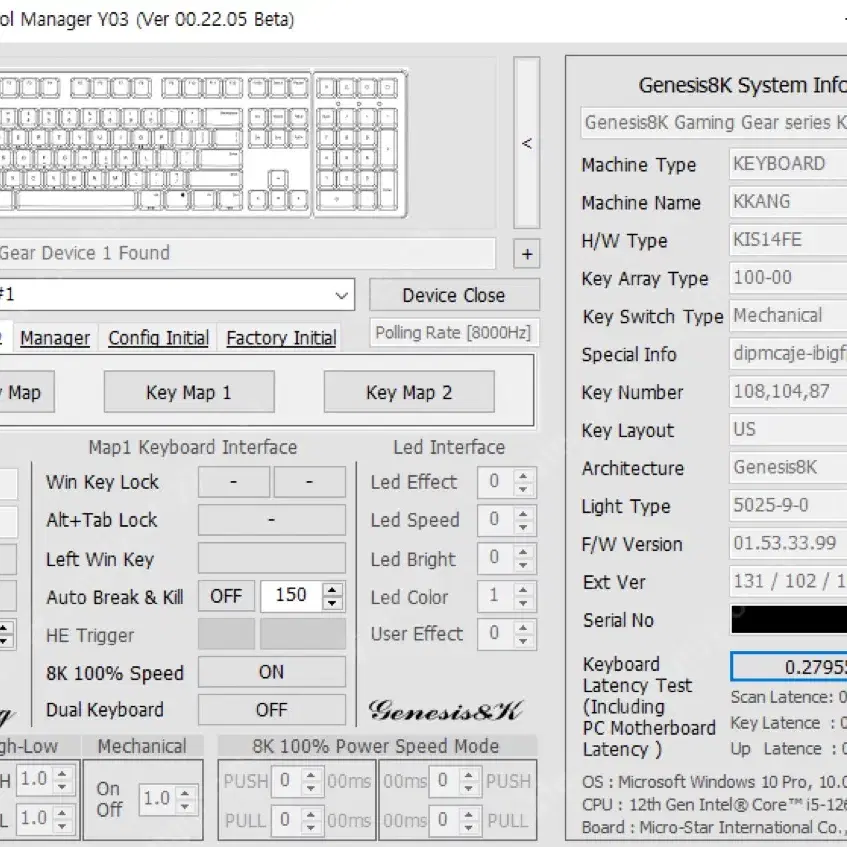Decrease the Led Speed value
This screenshot has height=847, width=847.
click(x=523, y=527)
